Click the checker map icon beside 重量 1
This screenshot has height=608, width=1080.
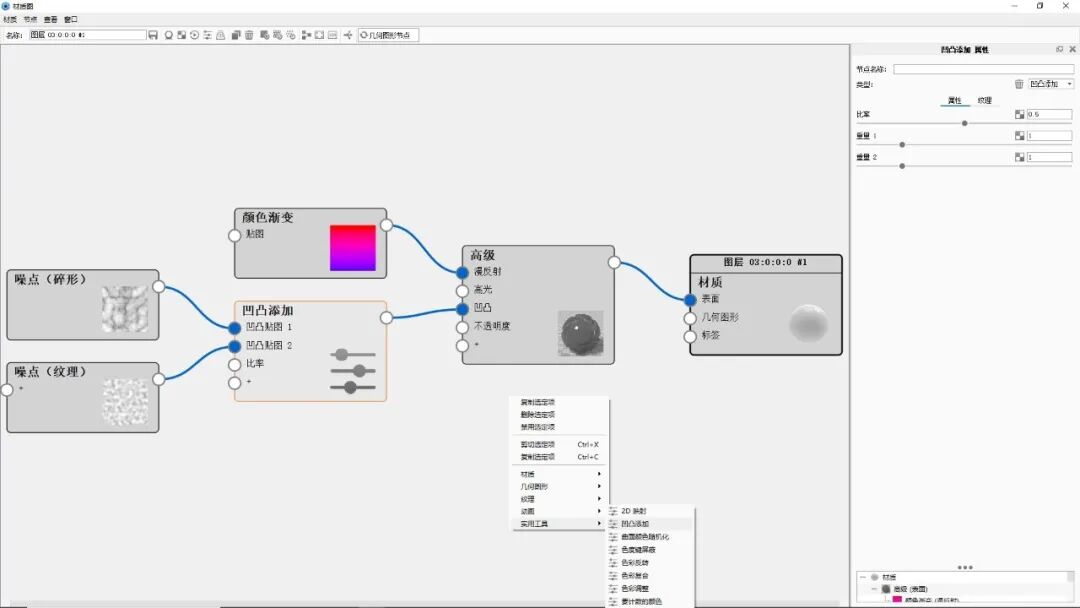1019,136
